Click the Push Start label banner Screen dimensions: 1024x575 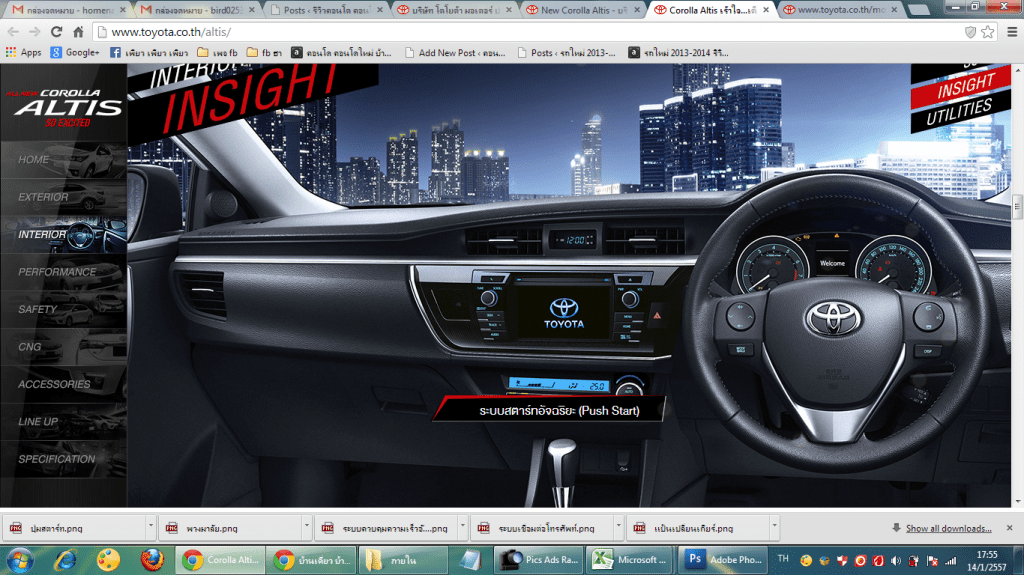point(550,410)
